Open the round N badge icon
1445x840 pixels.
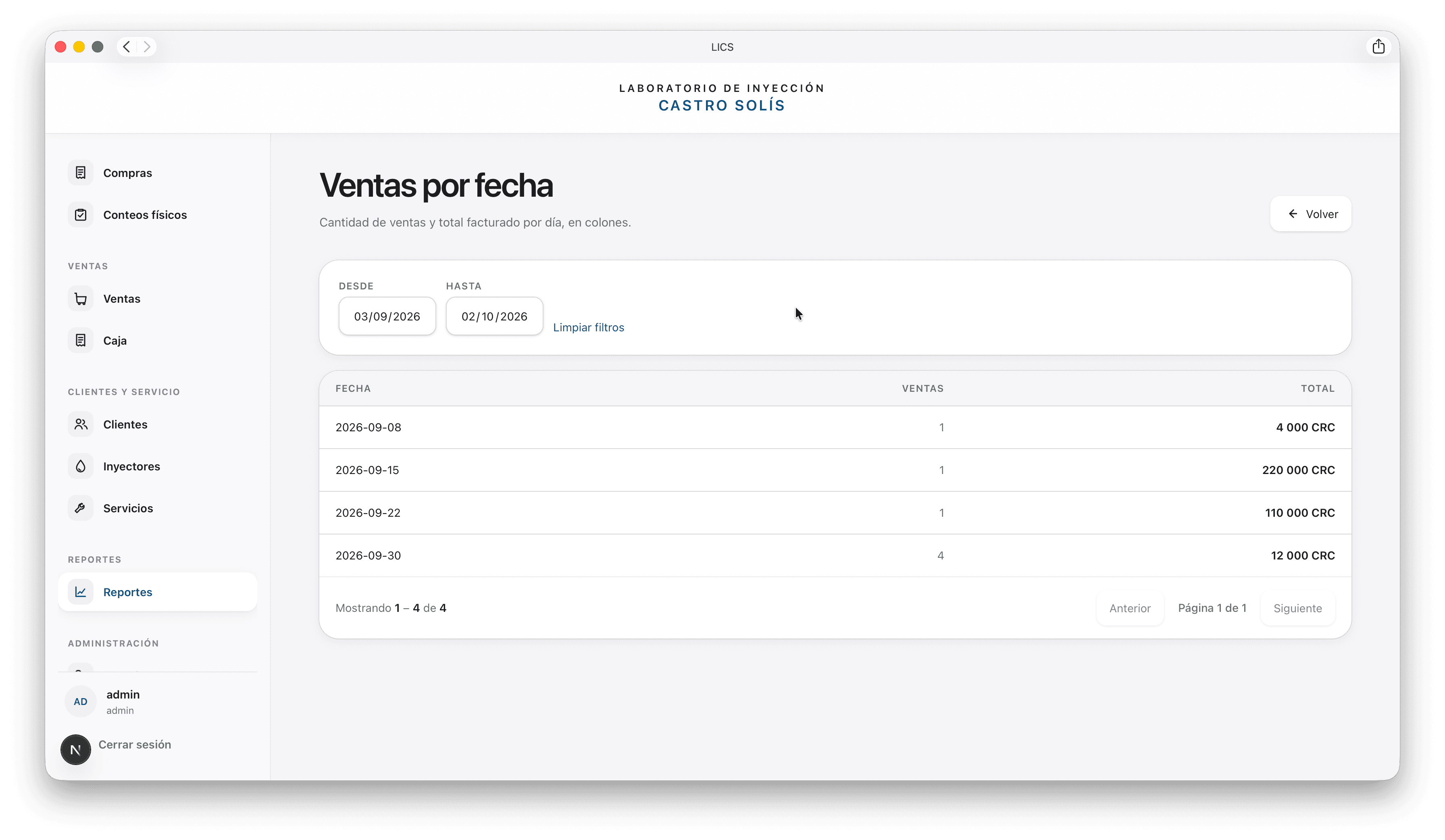[76, 749]
